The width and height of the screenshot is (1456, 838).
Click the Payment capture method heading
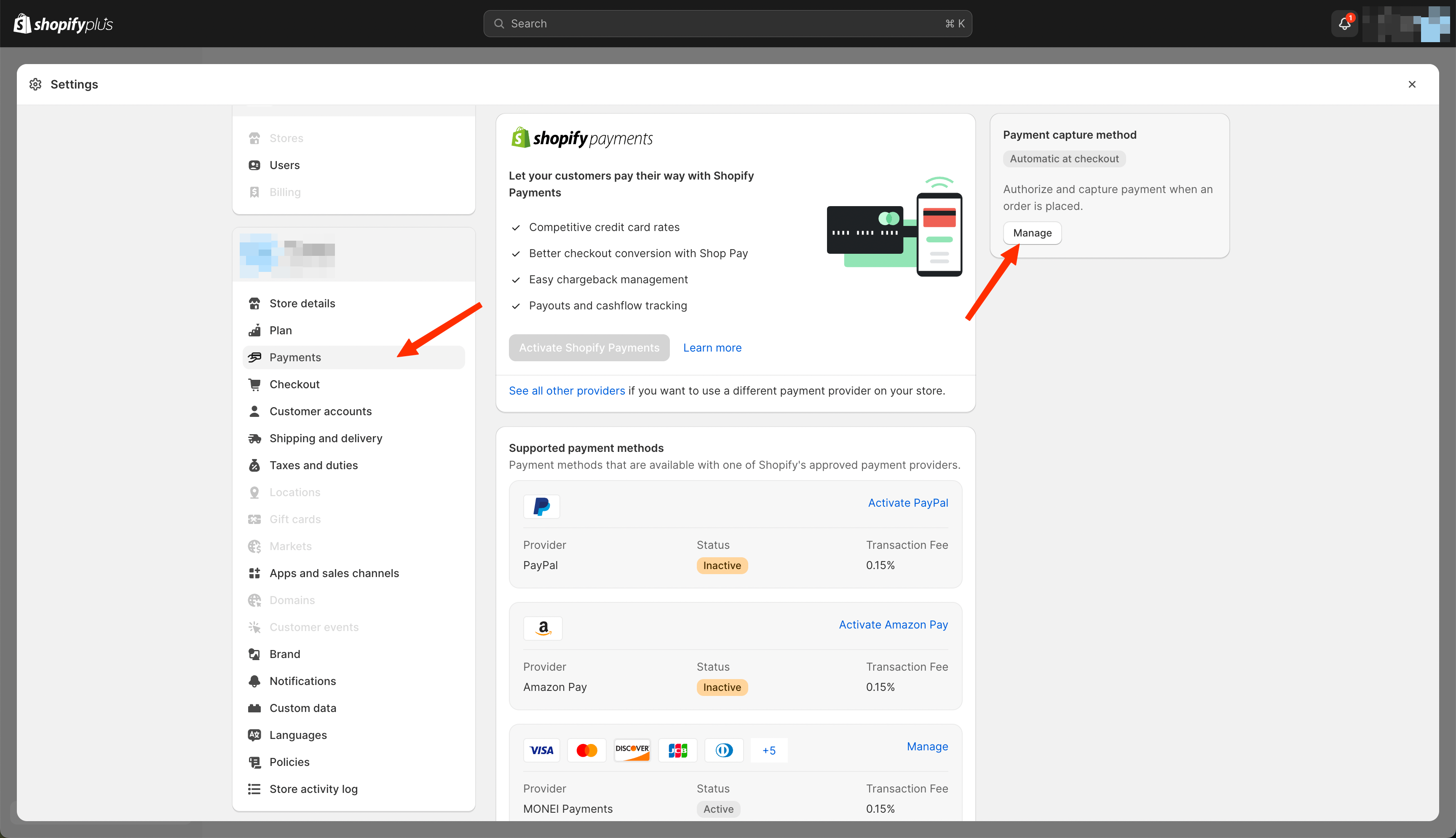pyautogui.click(x=1070, y=135)
